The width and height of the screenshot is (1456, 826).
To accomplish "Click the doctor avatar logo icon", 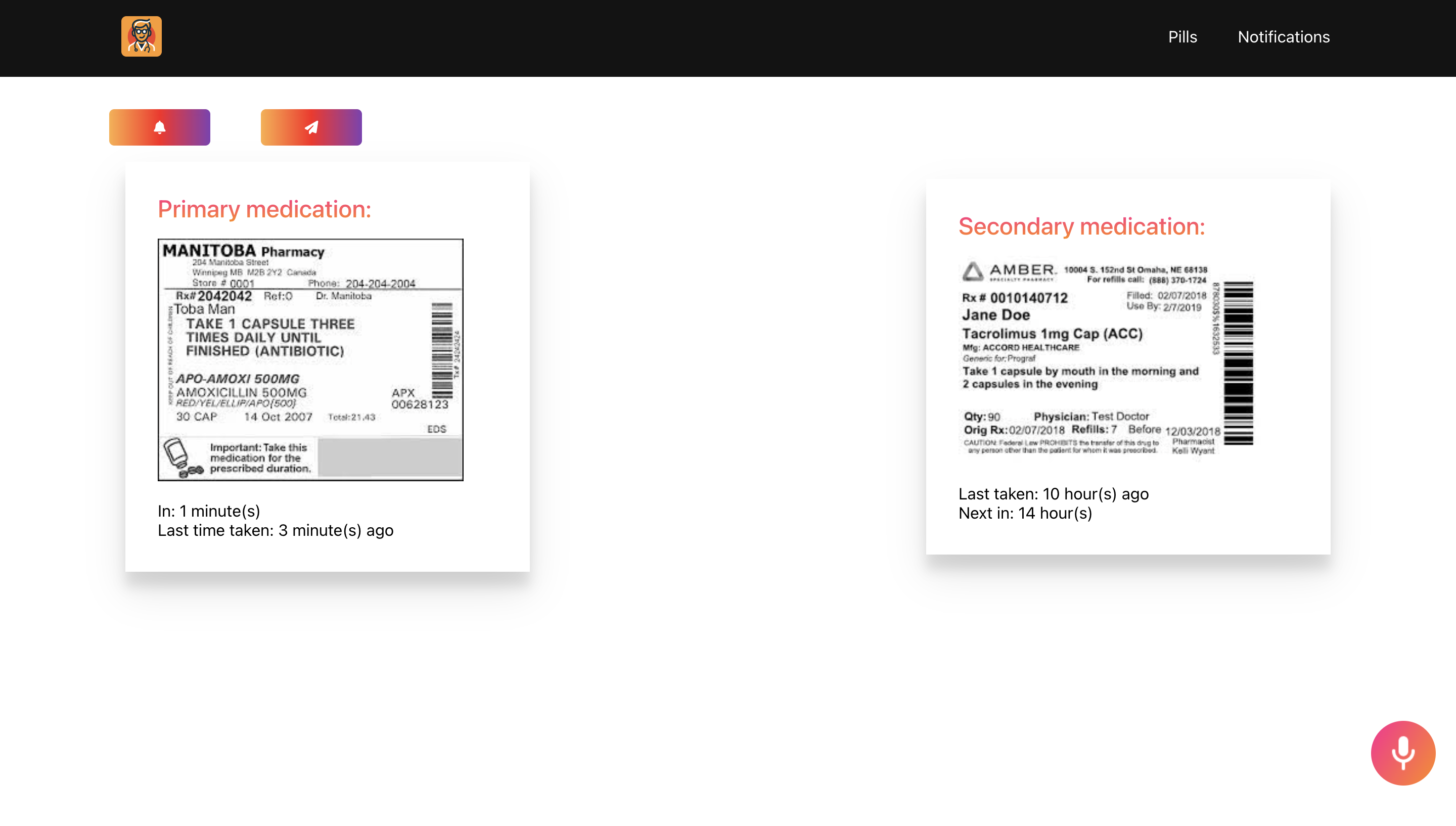I will (141, 36).
